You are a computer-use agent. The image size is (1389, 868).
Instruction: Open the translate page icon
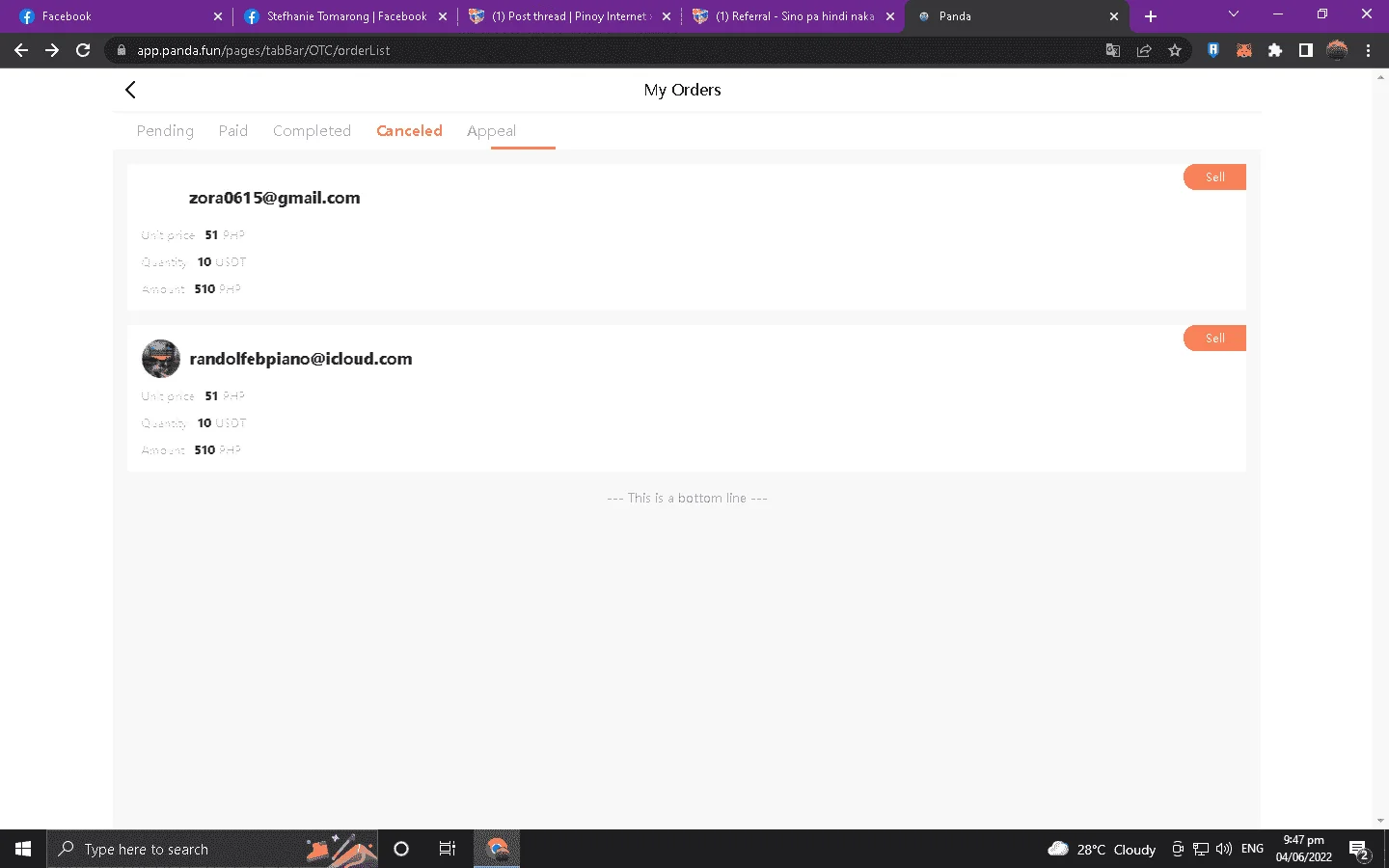pyautogui.click(x=1113, y=50)
